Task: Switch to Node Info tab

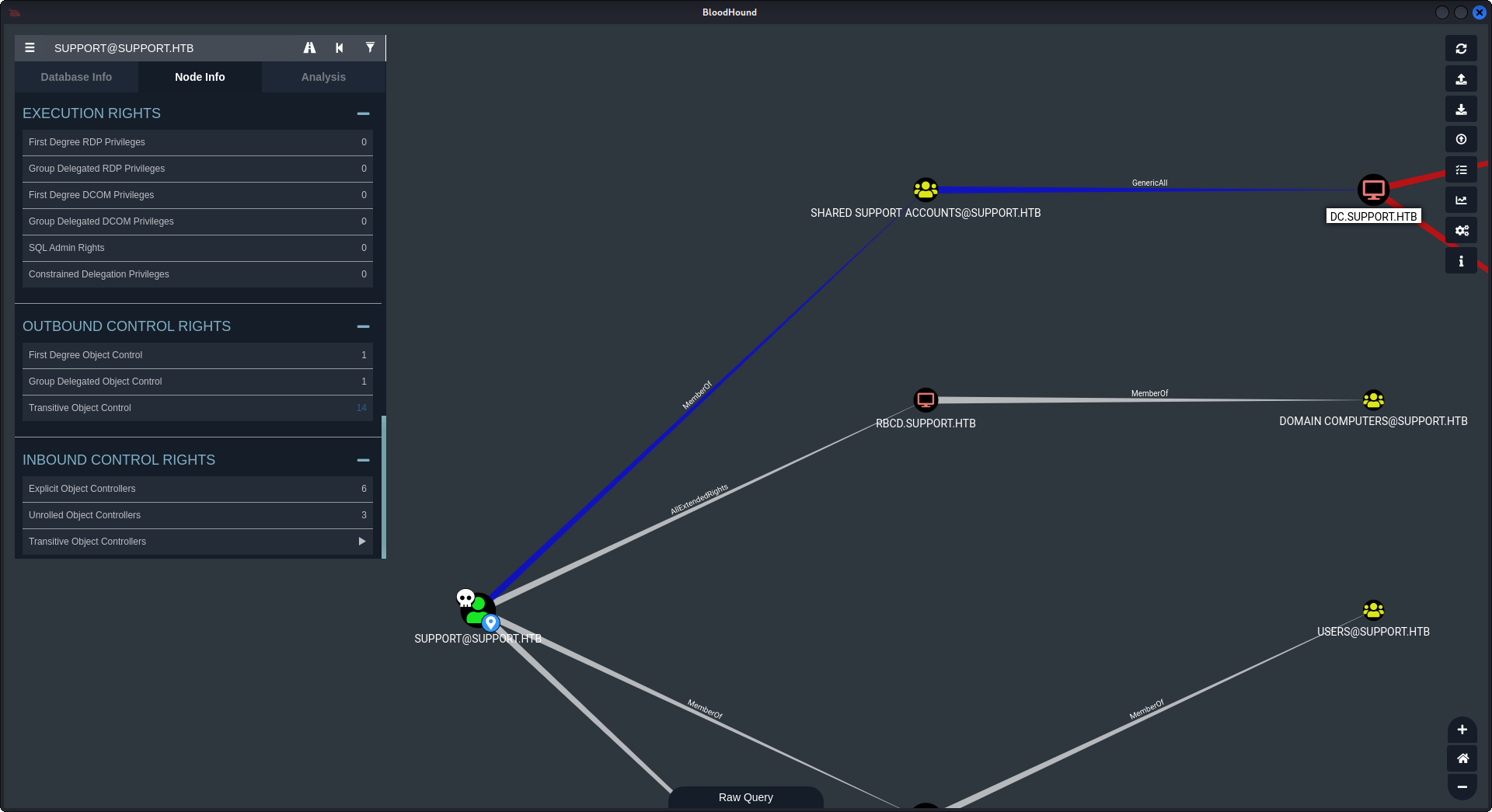Action: coord(200,77)
